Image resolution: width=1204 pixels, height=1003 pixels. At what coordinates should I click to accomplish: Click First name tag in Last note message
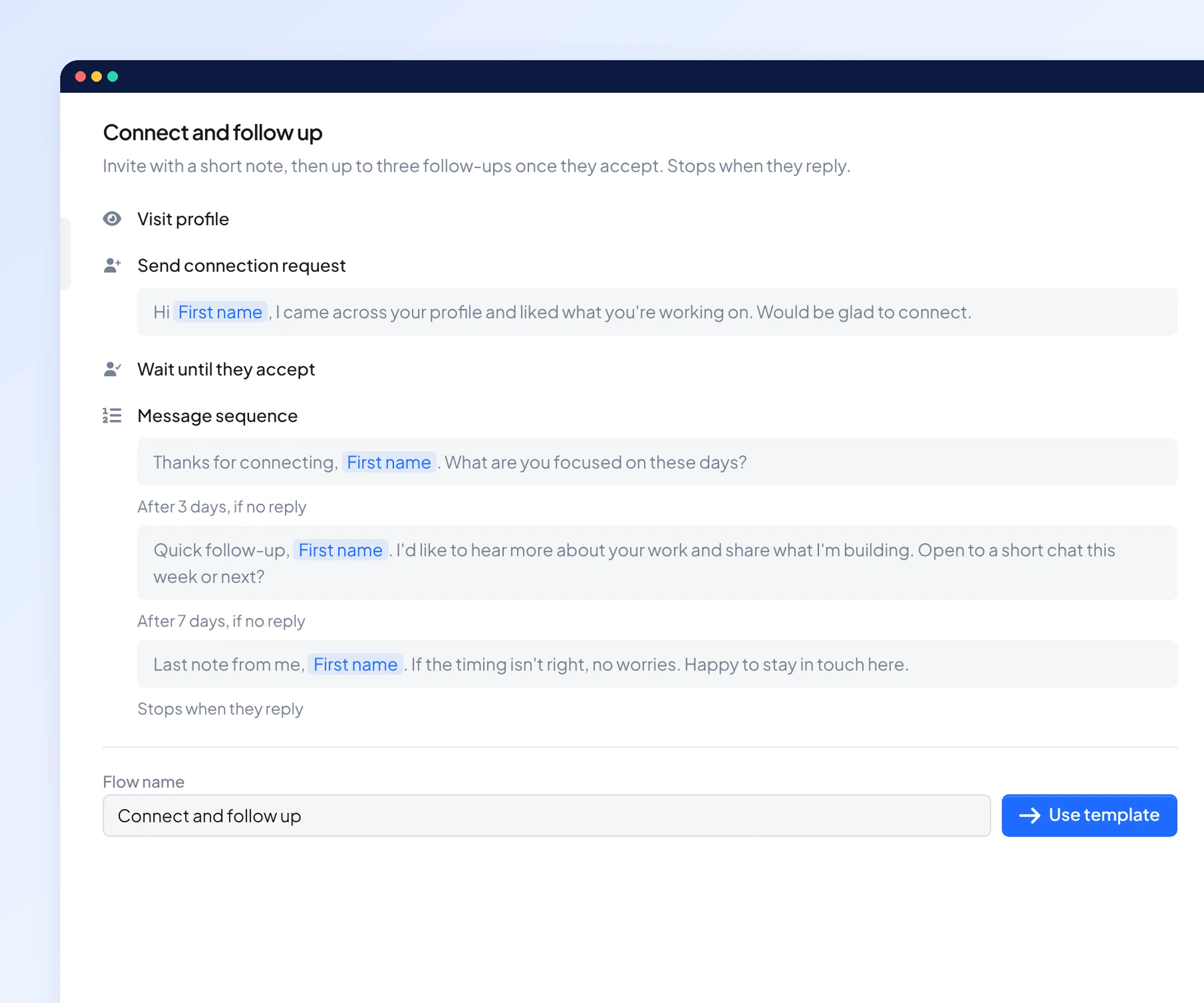pyautogui.click(x=356, y=664)
